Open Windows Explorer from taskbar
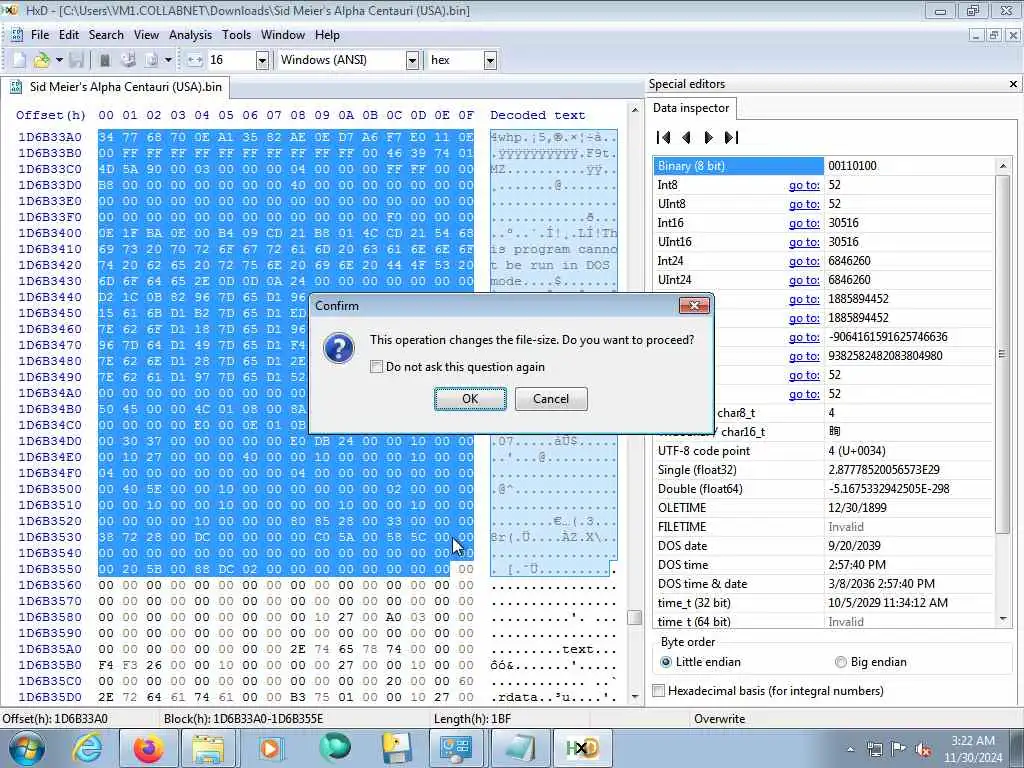The height and width of the screenshot is (768, 1024). 208,748
